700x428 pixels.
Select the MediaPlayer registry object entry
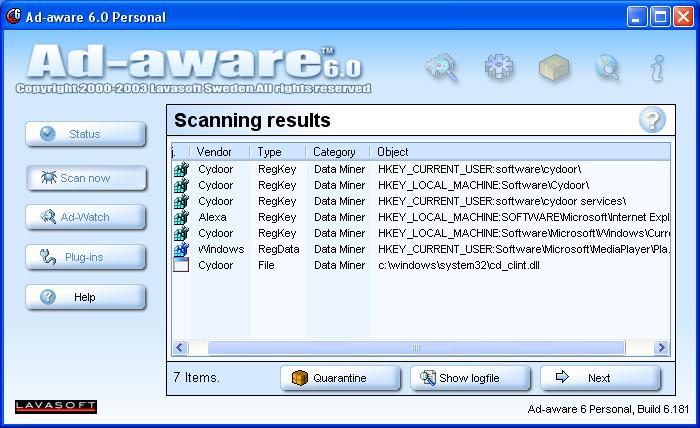click(x=524, y=249)
